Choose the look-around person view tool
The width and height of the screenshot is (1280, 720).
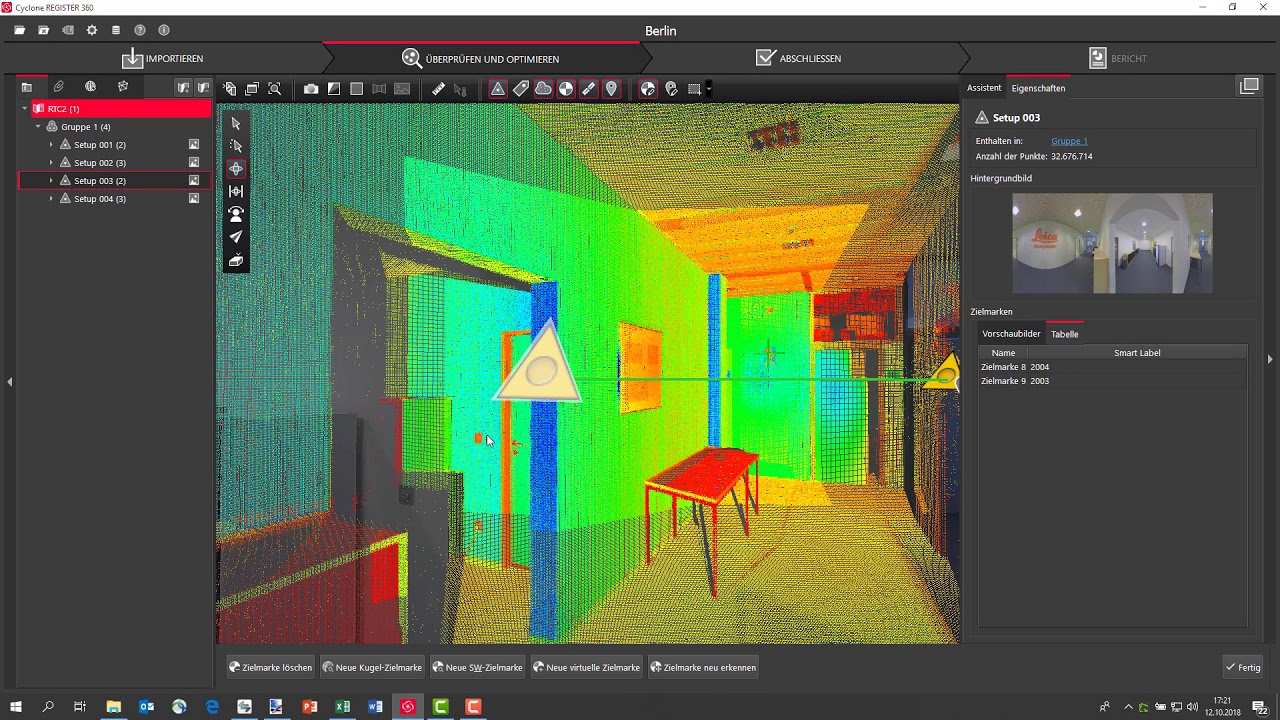pos(236,214)
